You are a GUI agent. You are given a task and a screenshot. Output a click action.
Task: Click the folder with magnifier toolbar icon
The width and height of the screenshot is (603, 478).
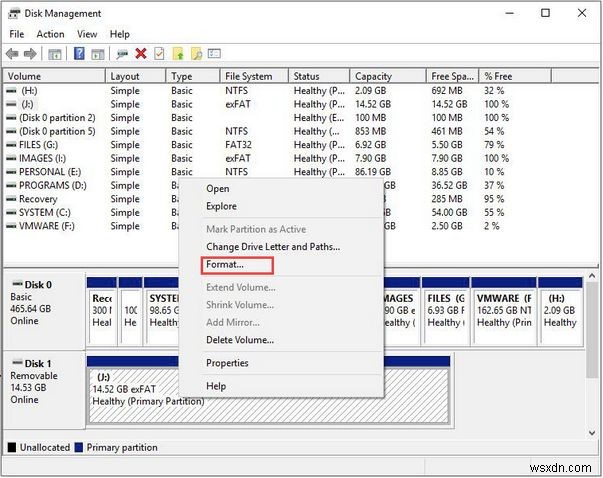pos(197,53)
